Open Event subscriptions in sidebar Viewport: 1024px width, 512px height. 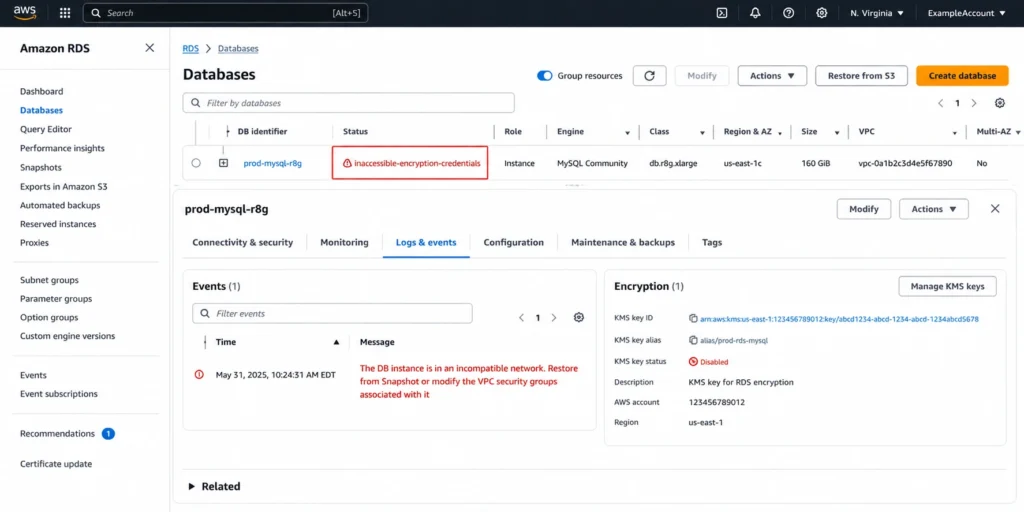59,394
